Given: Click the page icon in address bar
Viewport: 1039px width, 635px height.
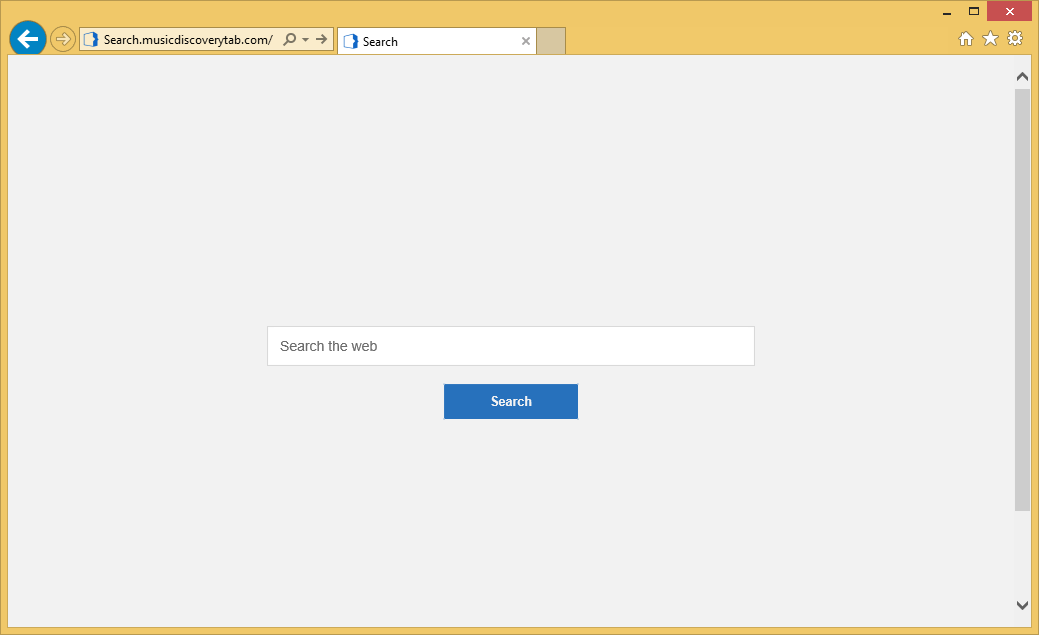Looking at the screenshot, I should point(91,40).
